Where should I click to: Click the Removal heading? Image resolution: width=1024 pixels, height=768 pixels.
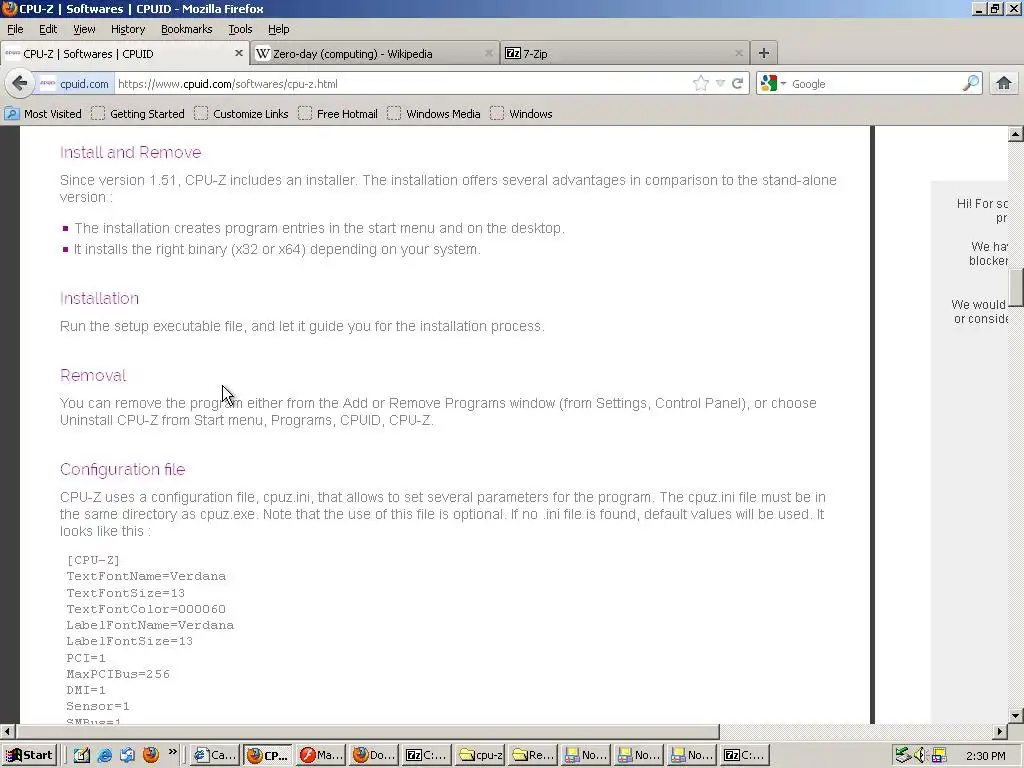click(93, 376)
